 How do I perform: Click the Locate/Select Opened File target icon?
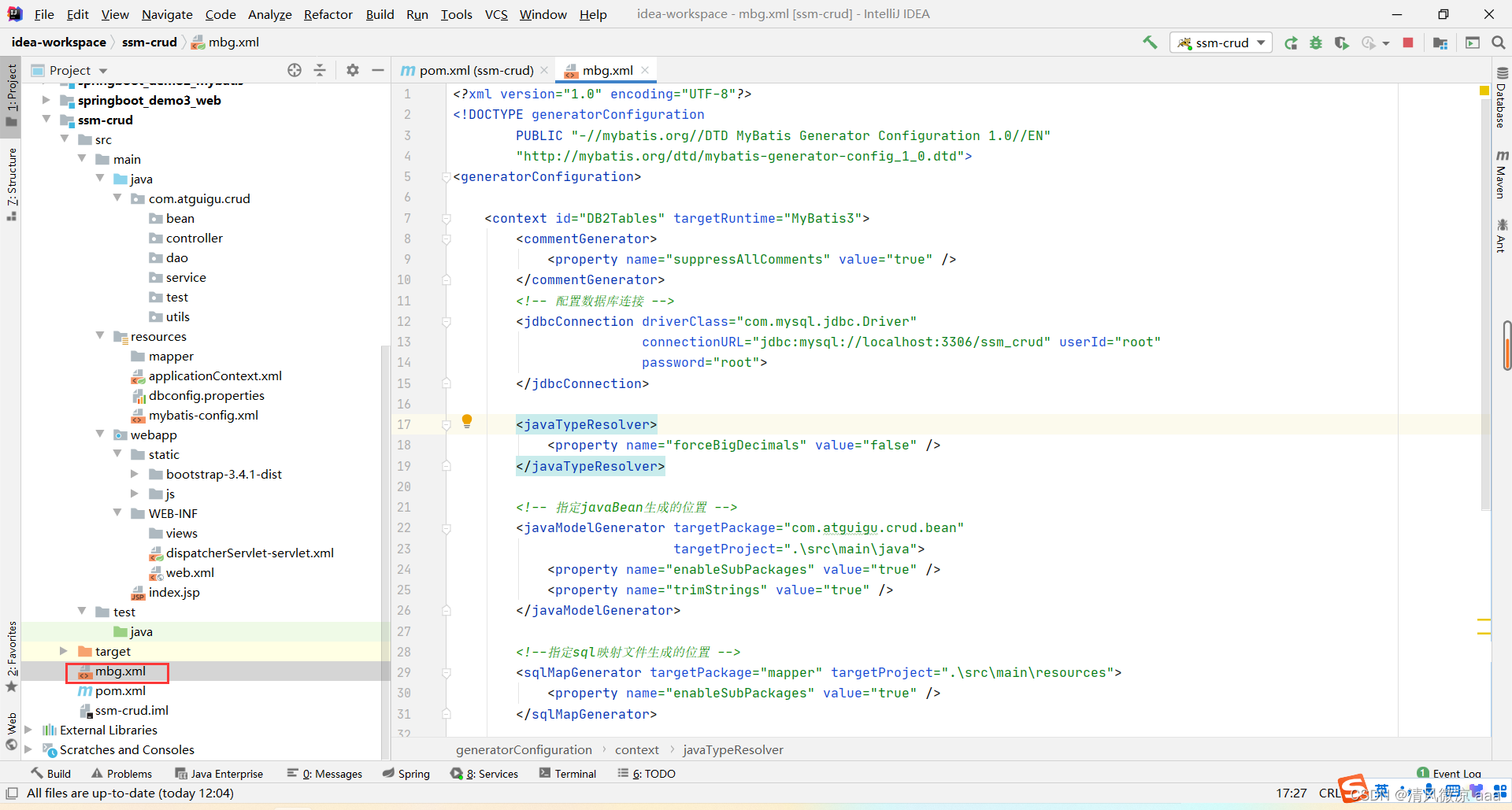click(295, 70)
